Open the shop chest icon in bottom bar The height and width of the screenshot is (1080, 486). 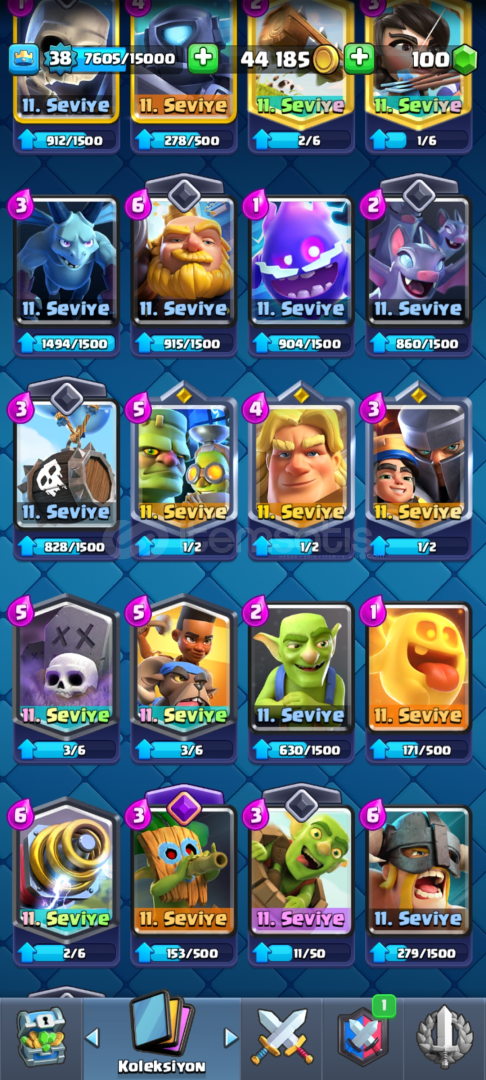click(41, 1035)
